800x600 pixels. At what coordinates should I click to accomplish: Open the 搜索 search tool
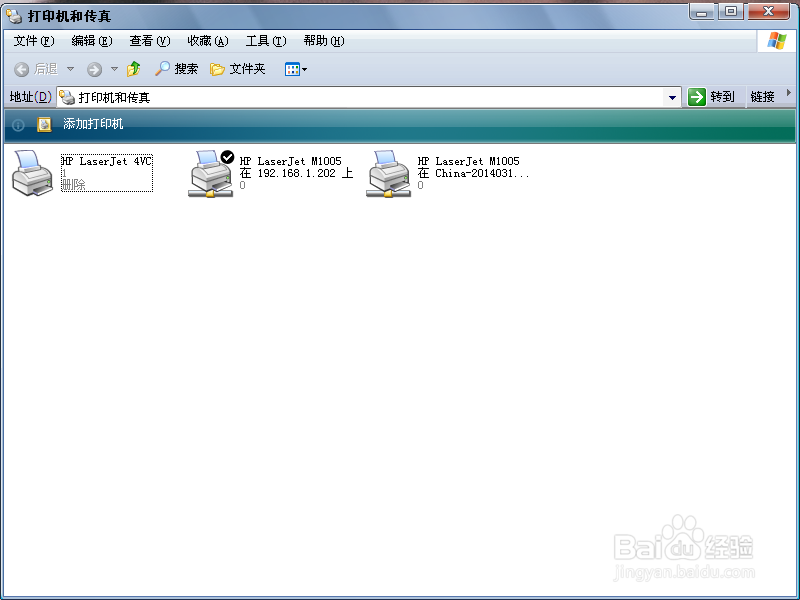pos(177,69)
